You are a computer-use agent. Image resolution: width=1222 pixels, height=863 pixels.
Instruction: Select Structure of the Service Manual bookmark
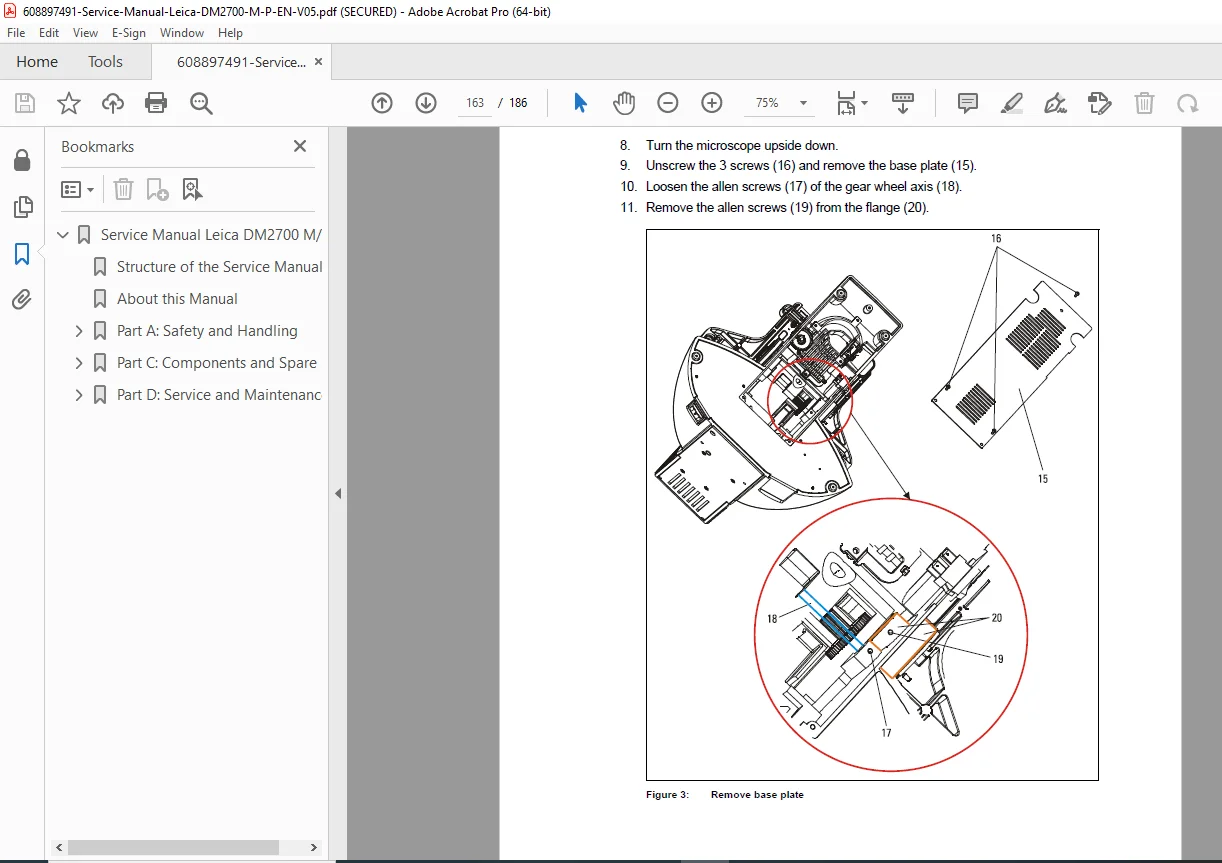tap(219, 267)
